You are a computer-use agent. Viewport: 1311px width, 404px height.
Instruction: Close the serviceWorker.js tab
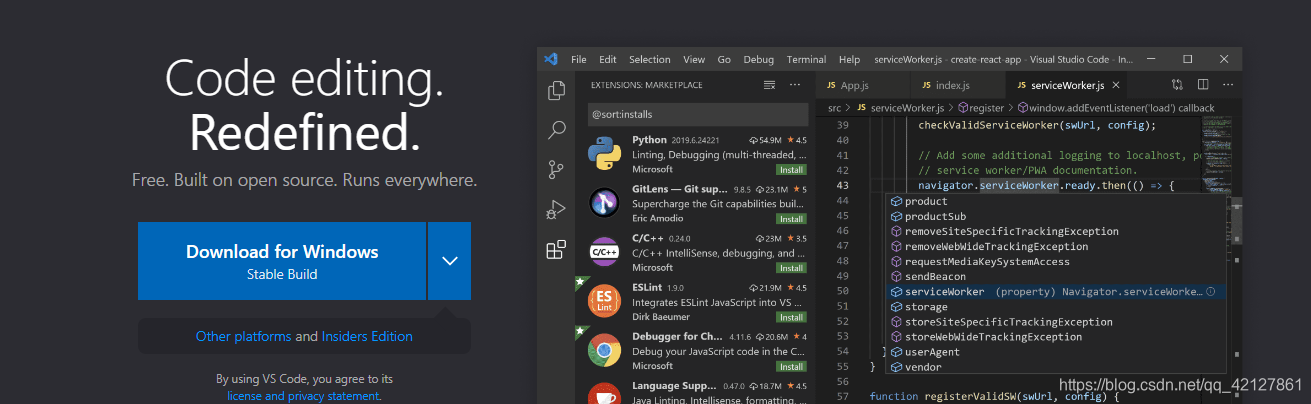tap(1118, 86)
